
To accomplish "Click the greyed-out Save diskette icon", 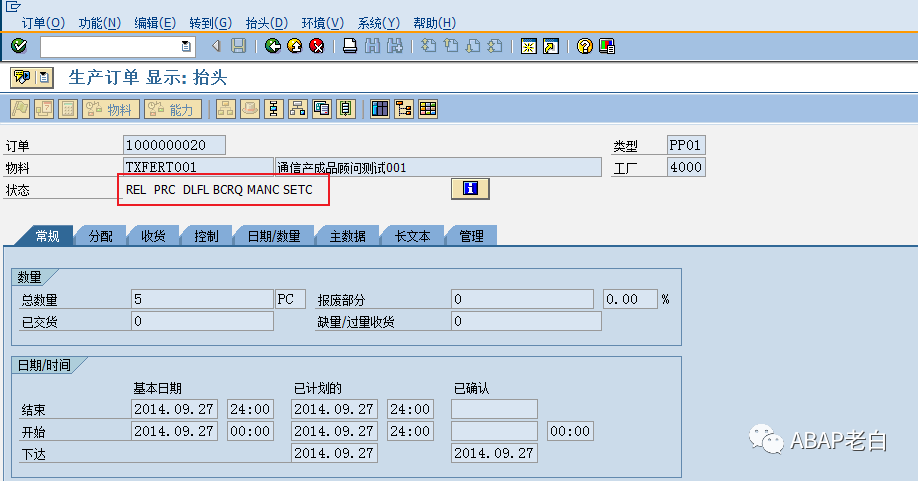I will pyautogui.click(x=238, y=46).
